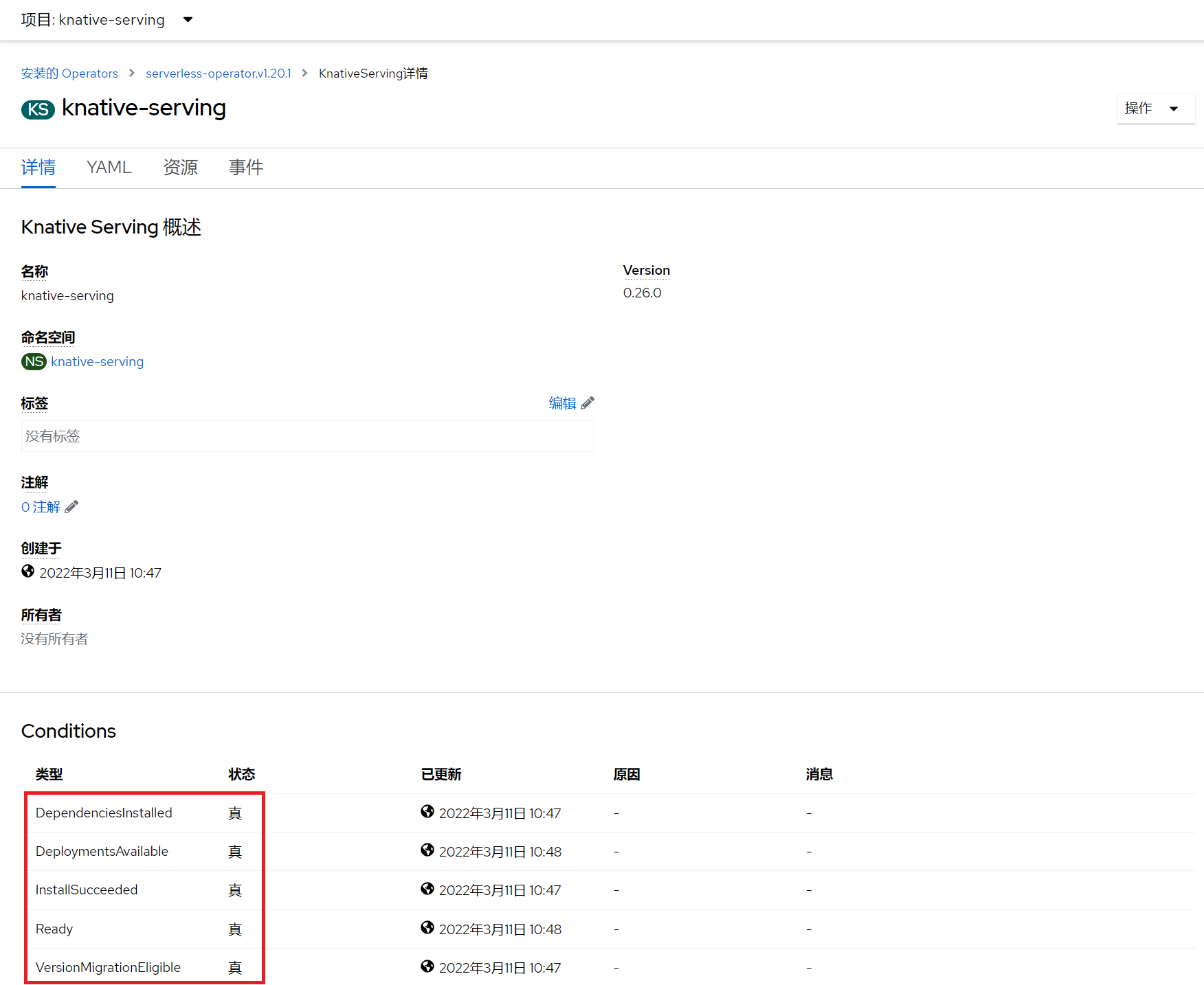
Task: Select the 0.26.0 version value
Action: pos(643,293)
